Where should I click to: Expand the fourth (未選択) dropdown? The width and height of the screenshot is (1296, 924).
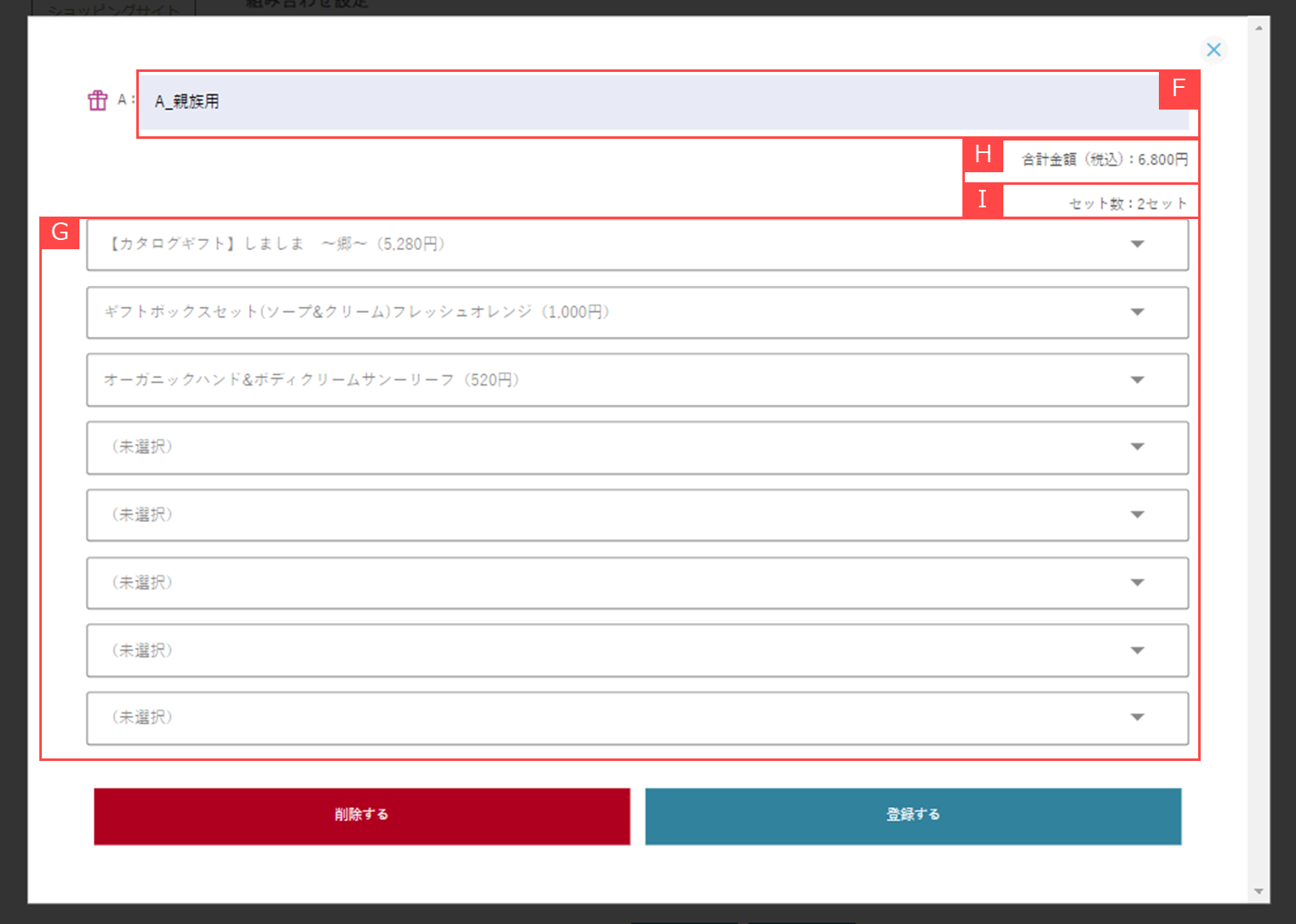[x=637, y=651]
